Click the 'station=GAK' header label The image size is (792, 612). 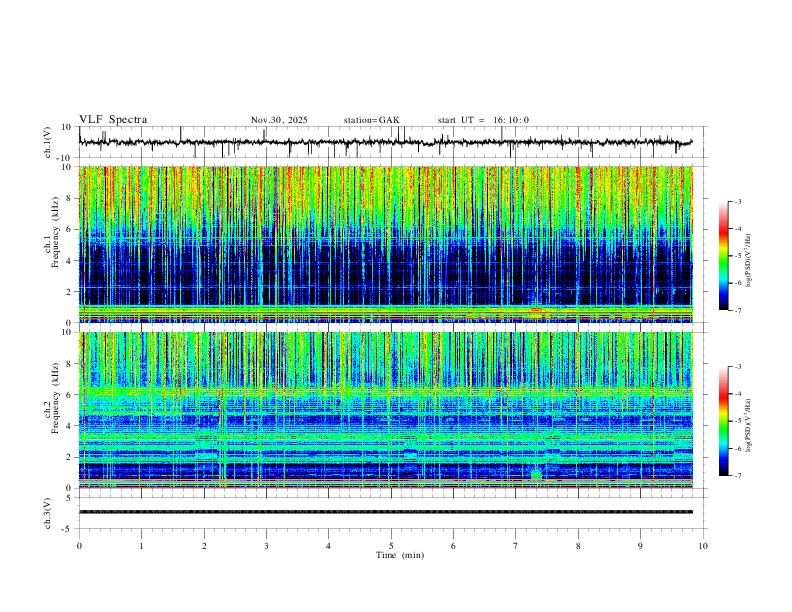[x=371, y=120]
